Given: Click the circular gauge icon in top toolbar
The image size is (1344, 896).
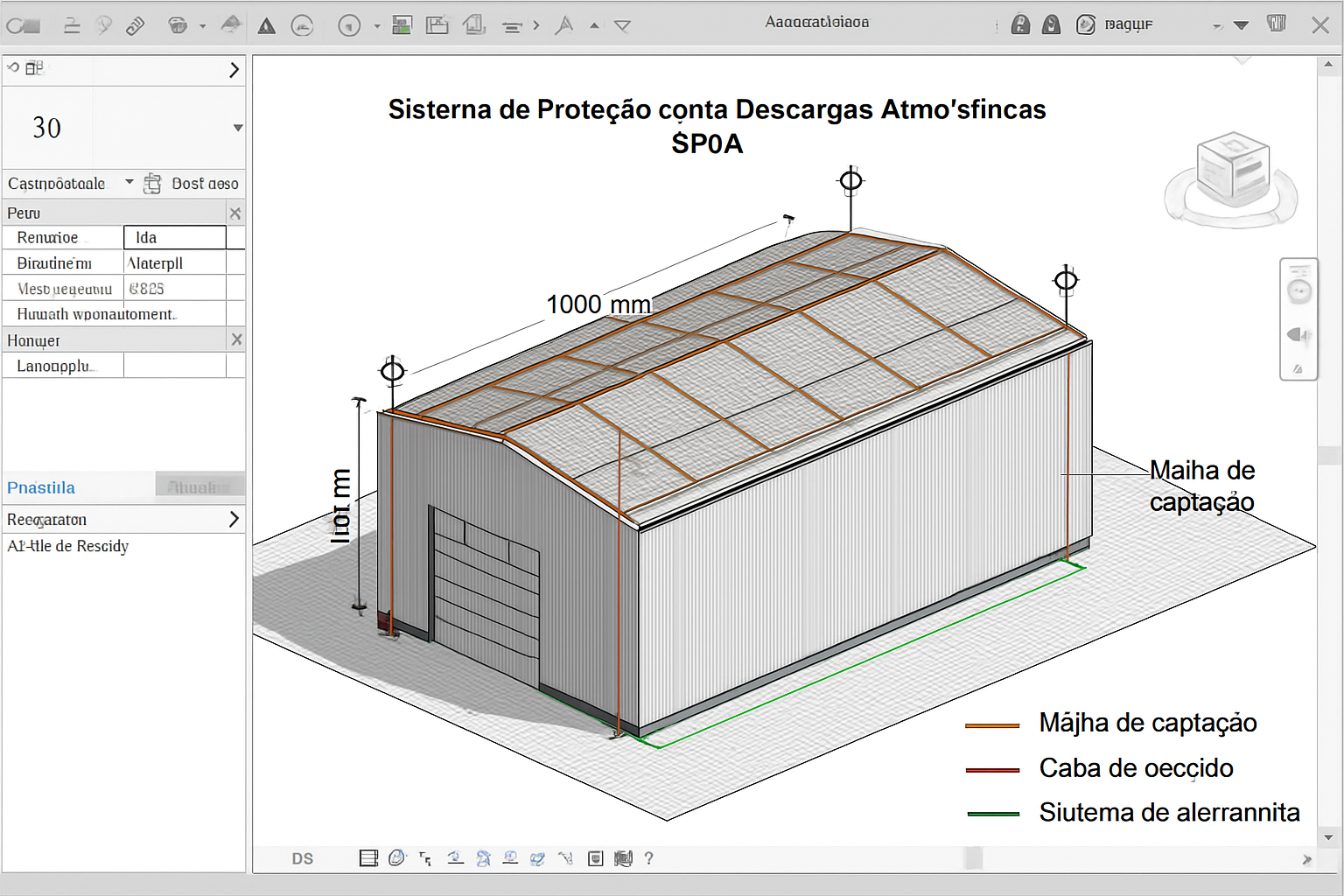Looking at the screenshot, I should 302,26.
